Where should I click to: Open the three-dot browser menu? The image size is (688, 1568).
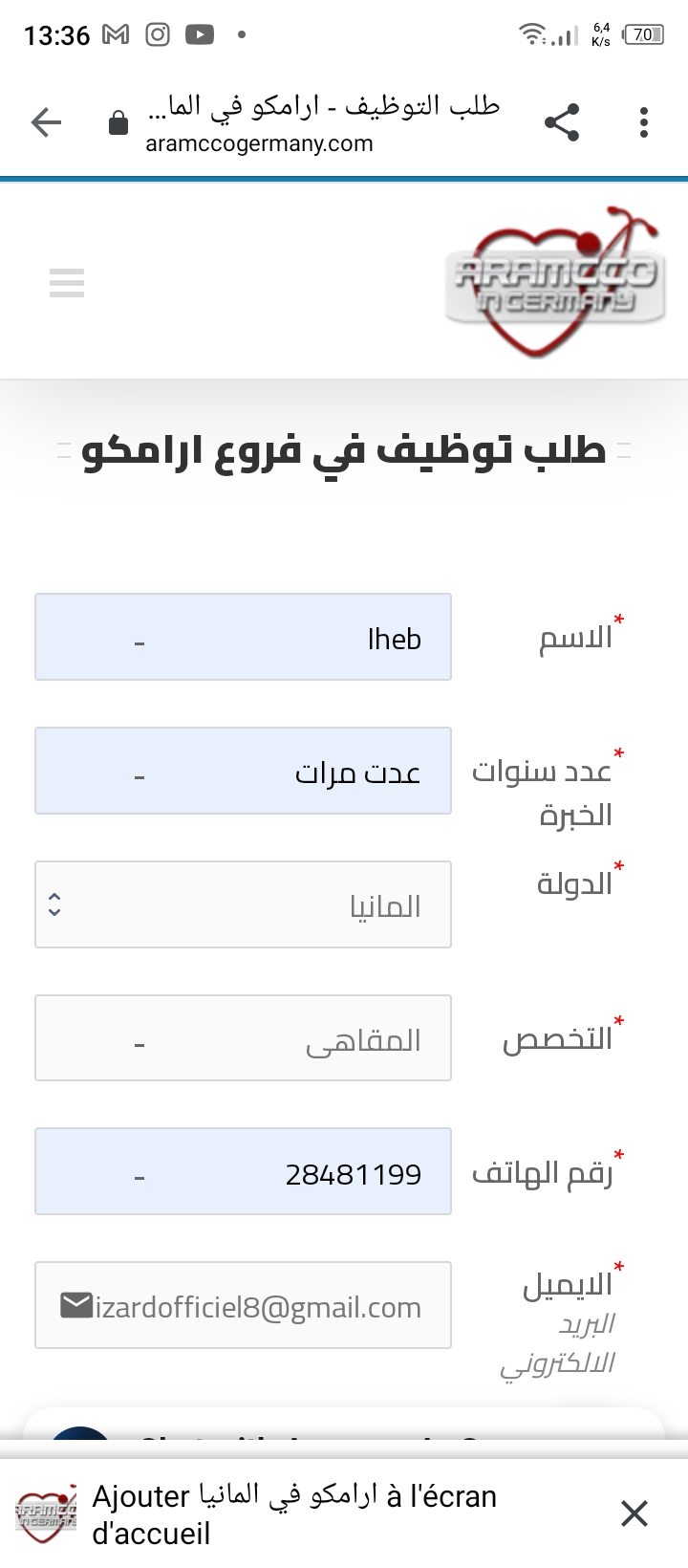point(644,122)
